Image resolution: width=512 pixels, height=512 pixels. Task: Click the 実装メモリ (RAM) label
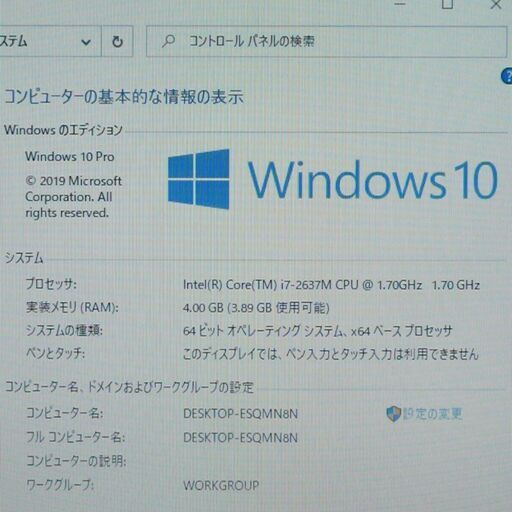(72, 307)
